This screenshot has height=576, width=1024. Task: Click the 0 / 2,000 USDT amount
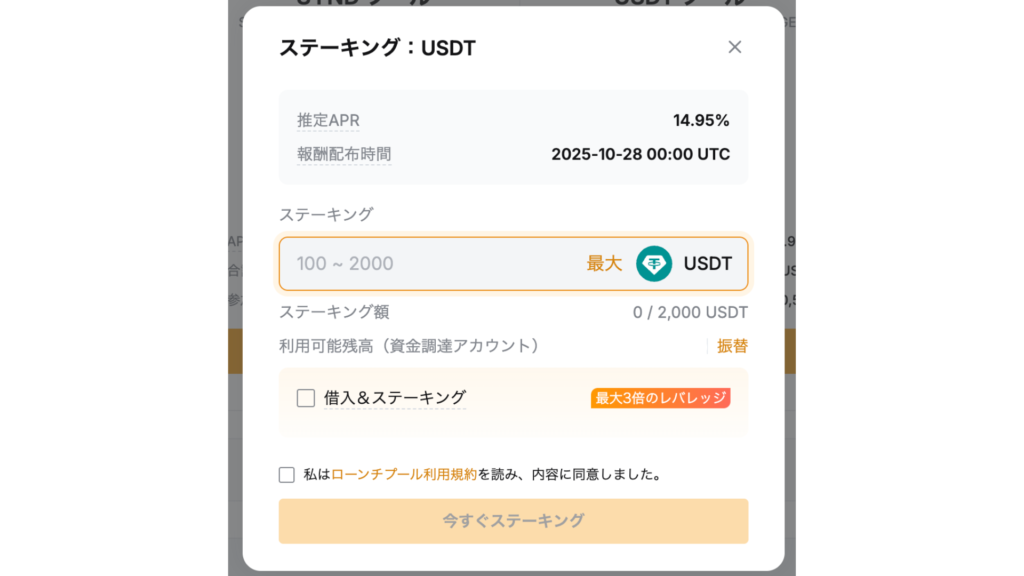(690, 312)
